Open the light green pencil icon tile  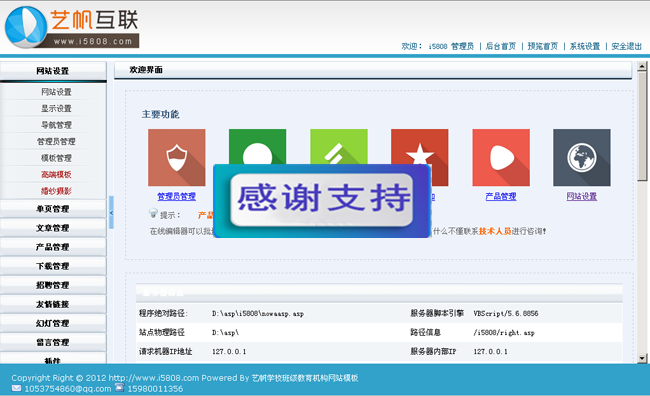coord(339,146)
